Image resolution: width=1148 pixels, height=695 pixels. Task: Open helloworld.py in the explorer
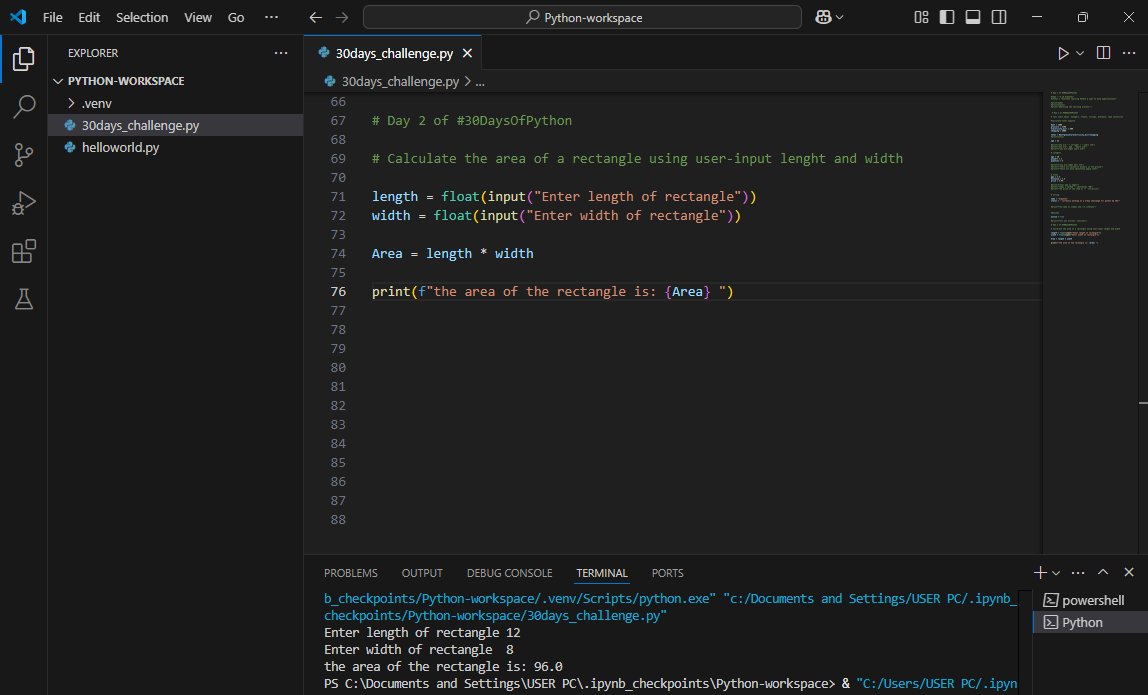click(120, 147)
